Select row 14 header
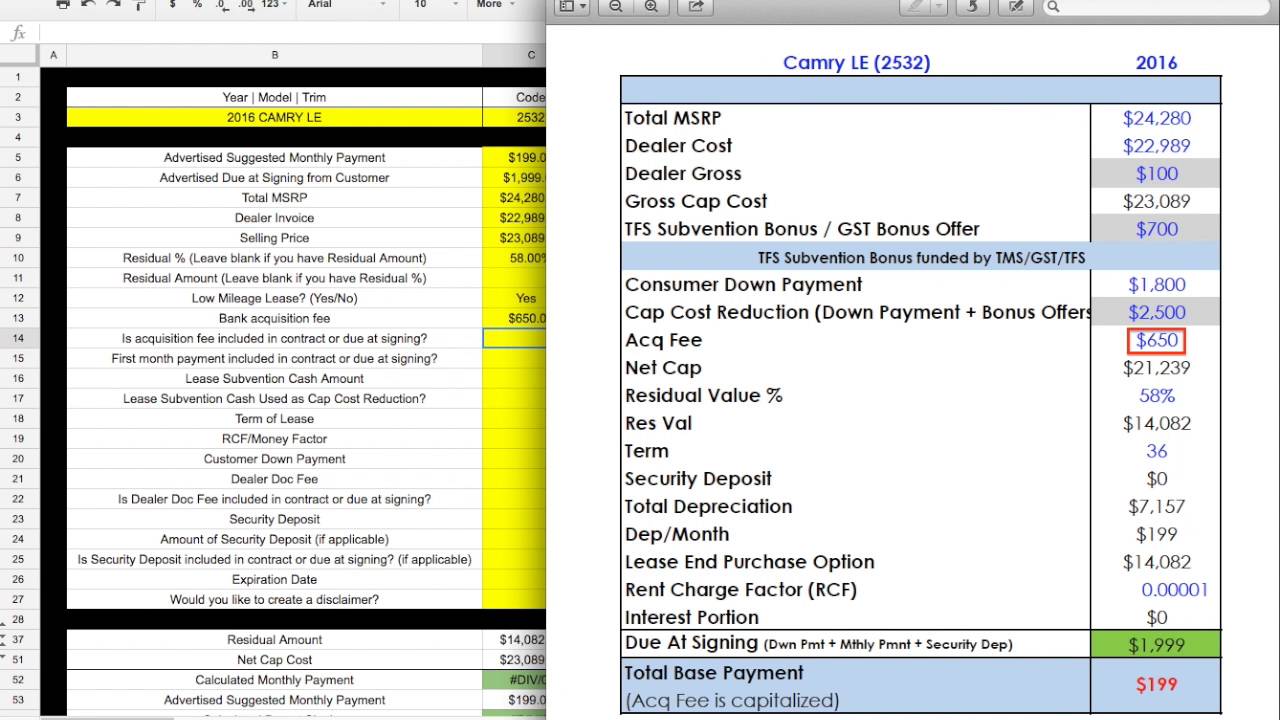Viewport: 1280px width, 720px height. [19, 338]
